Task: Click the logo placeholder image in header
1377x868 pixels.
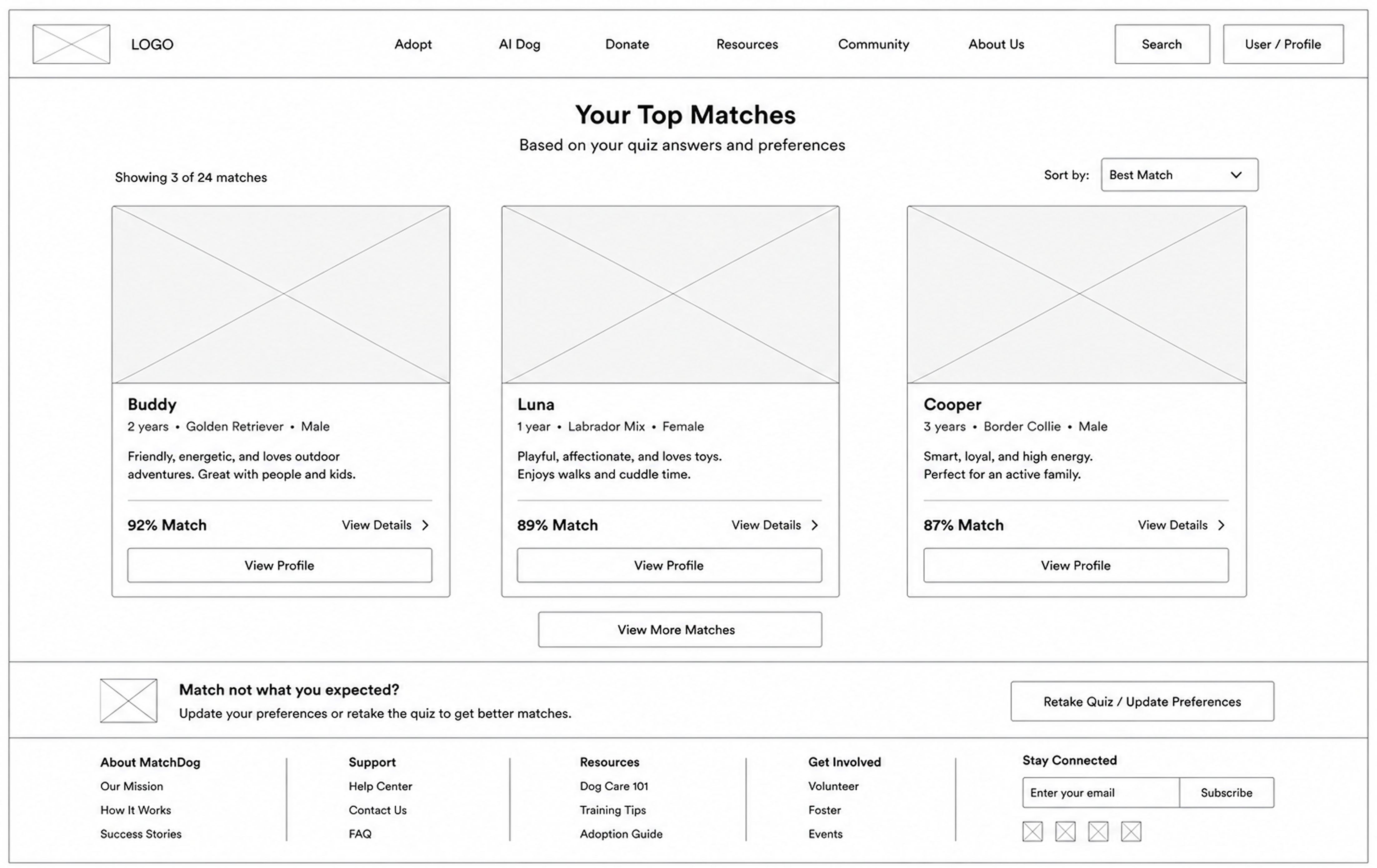Action: pyautogui.click(x=72, y=44)
